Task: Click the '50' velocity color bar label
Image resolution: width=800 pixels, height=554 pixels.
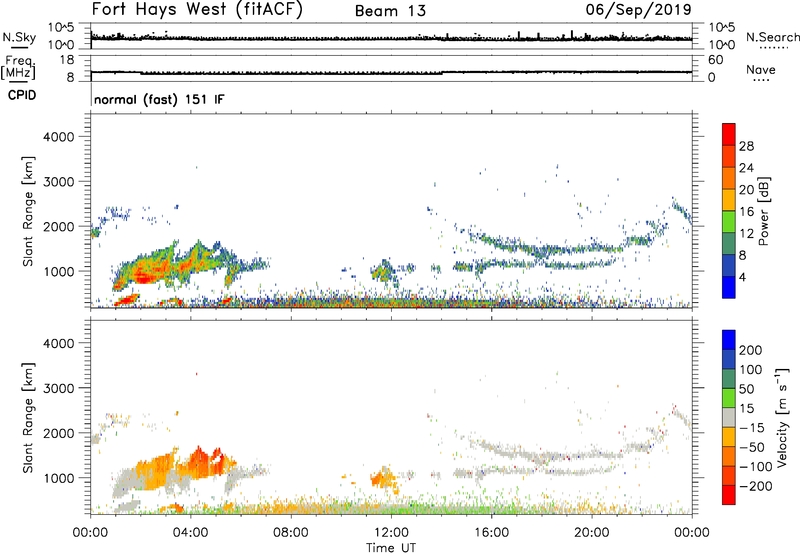Action: [747, 389]
